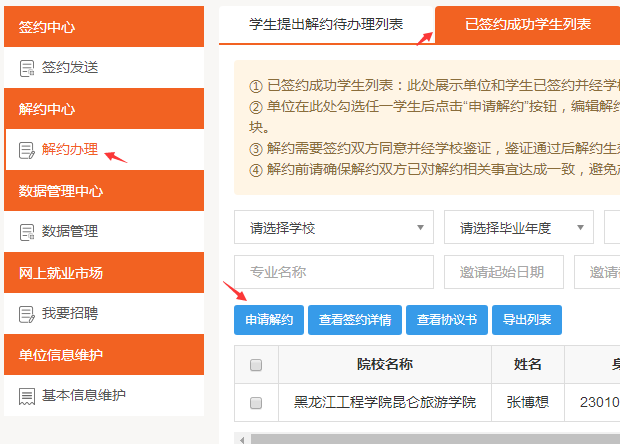Click the 解约办理 edit icon

(27, 150)
